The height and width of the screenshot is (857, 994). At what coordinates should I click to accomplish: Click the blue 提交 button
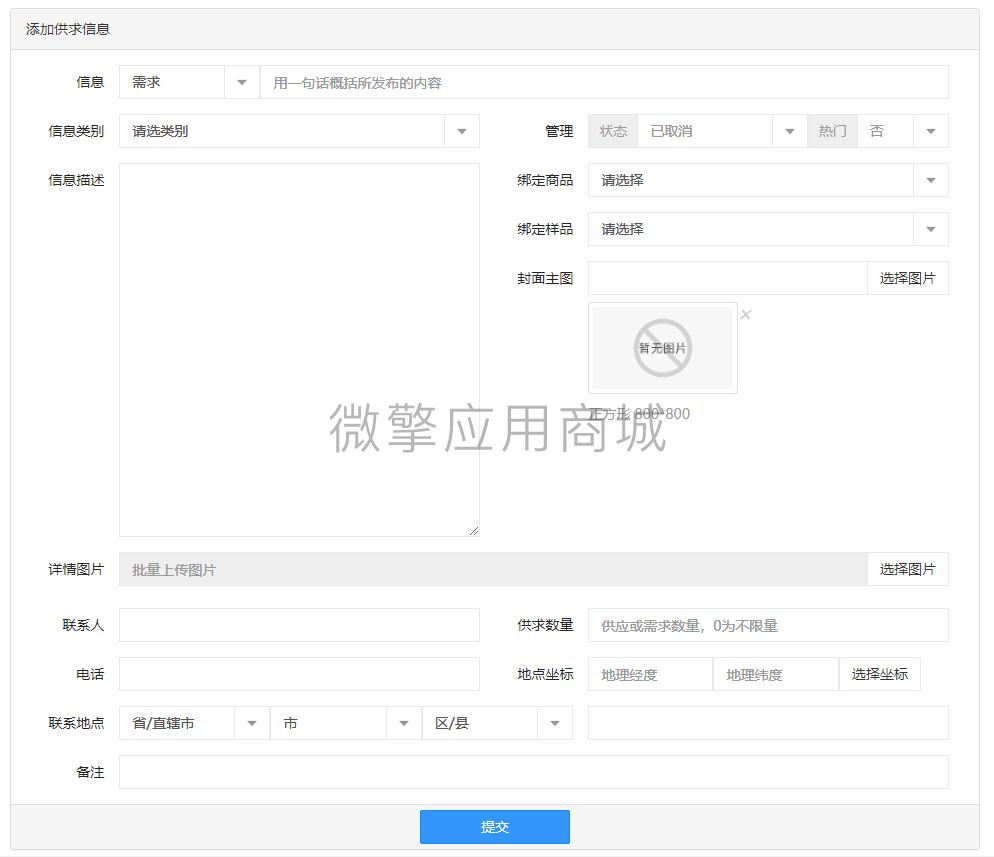494,827
